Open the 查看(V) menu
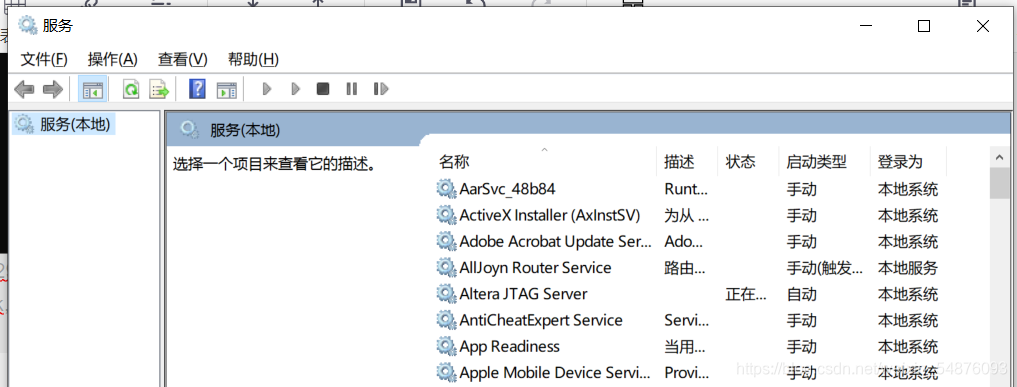Screen dimensions: 1017x387 (182, 60)
